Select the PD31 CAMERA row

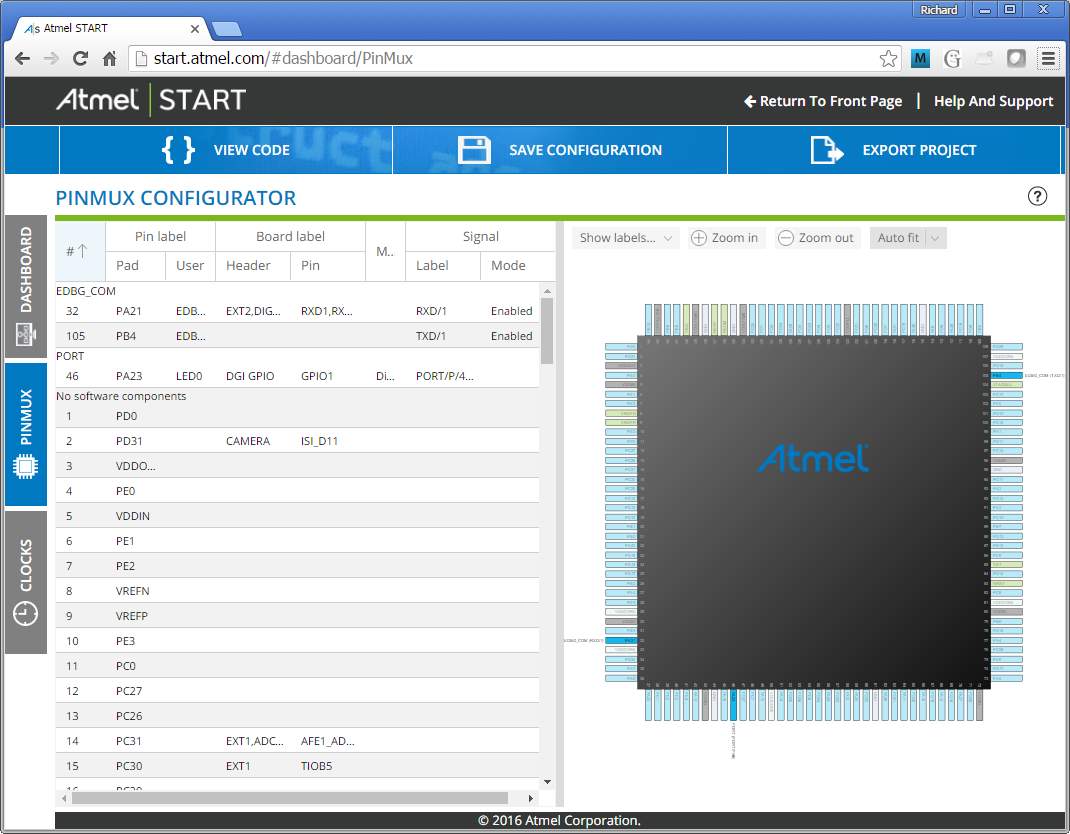pyautogui.click(x=297, y=441)
